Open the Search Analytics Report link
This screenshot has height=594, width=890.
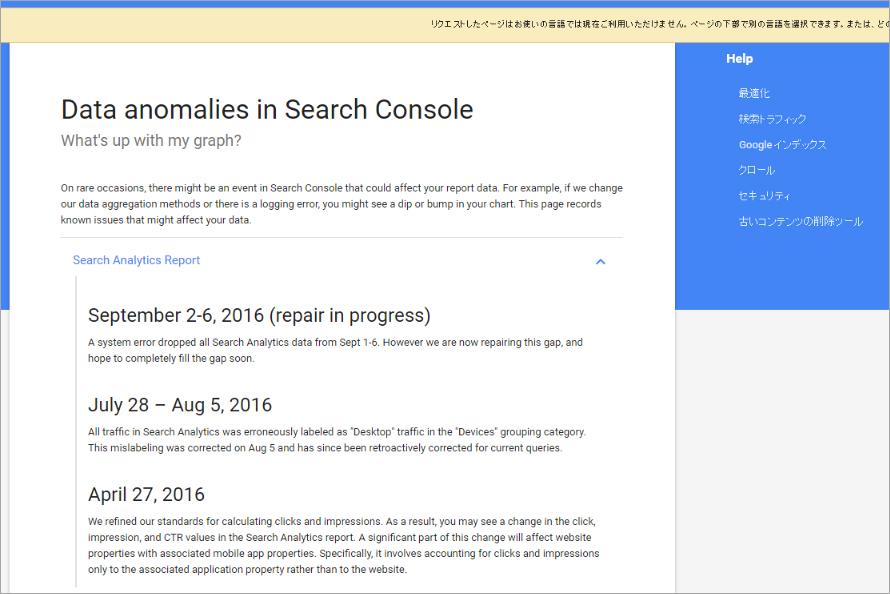(136, 260)
